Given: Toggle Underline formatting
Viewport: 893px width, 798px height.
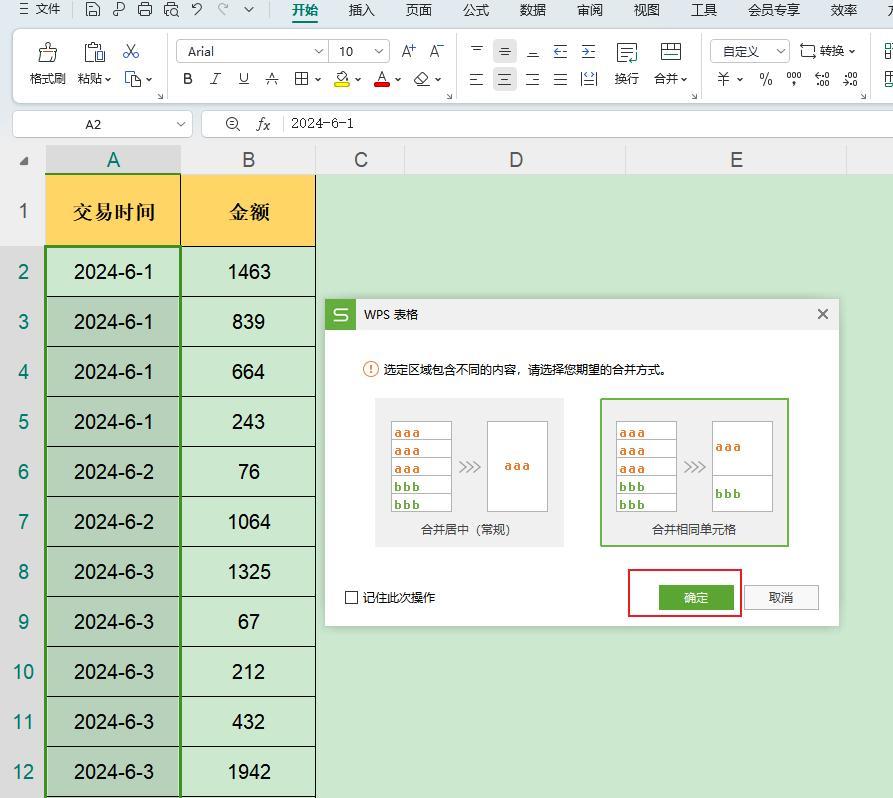Looking at the screenshot, I should (244, 79).
